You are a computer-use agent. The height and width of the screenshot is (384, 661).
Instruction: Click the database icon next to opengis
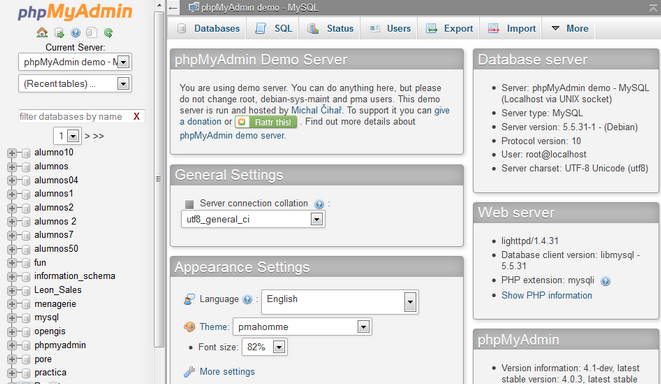coord(26,332)
